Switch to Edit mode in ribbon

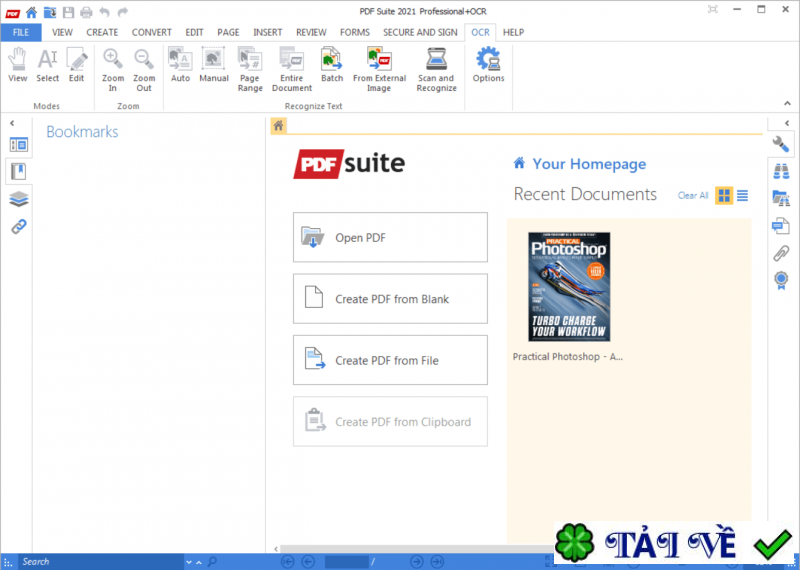(x=77, y=65)
